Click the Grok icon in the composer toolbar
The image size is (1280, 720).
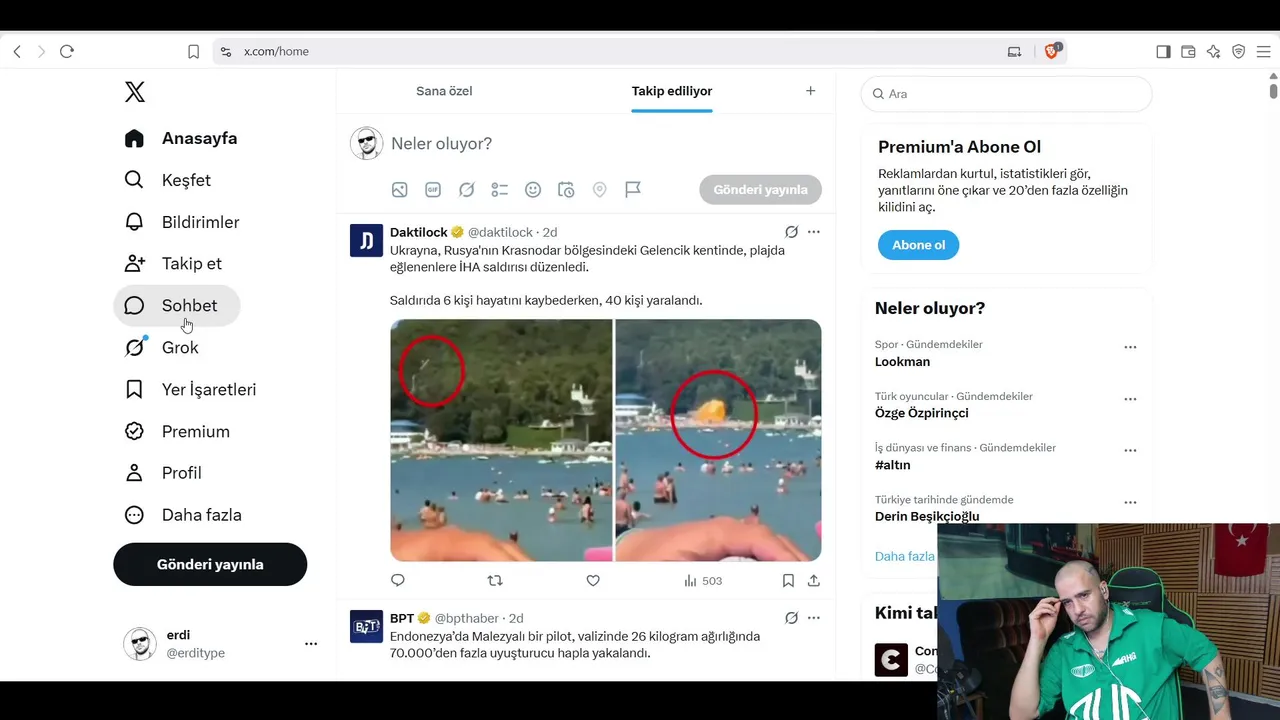click(x=466, y=190)
